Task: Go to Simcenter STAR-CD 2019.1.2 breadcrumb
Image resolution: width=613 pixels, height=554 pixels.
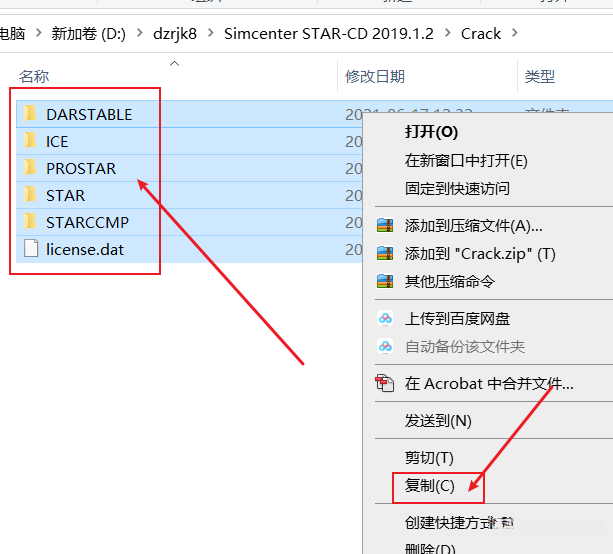Action: [x=329, y=34]
